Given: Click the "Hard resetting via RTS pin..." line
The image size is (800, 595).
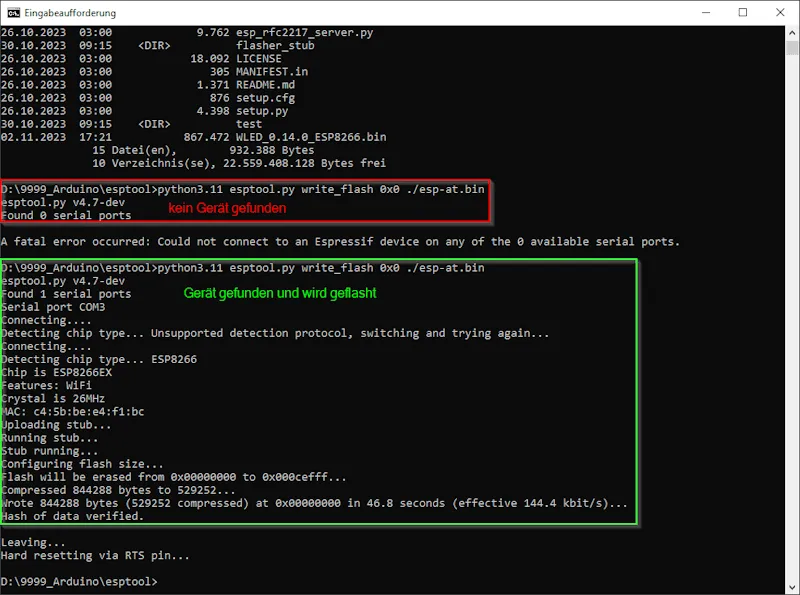Looking at the screenshot, I should tap(95, 555).
